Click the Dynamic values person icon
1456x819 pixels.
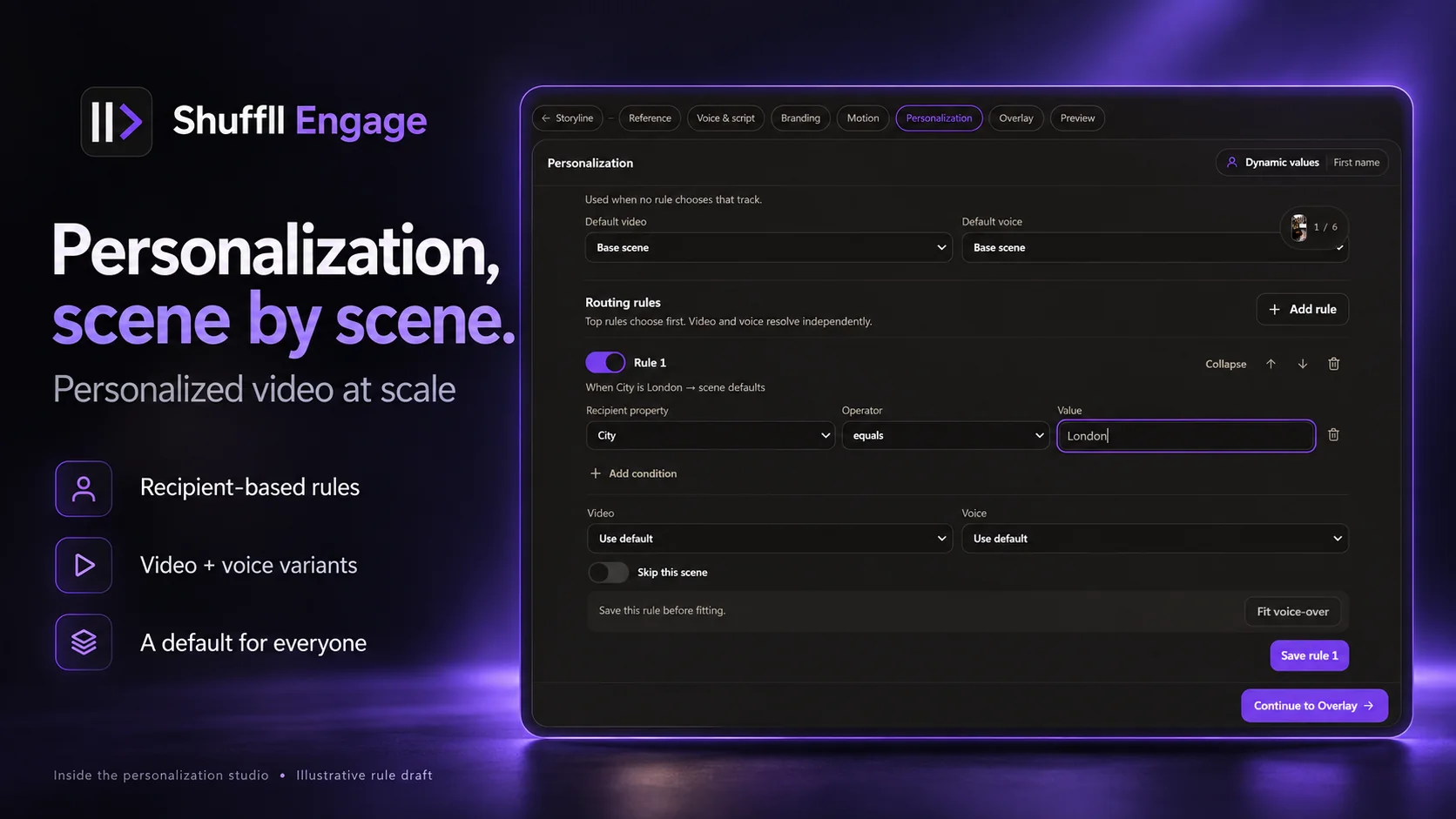1231,163
